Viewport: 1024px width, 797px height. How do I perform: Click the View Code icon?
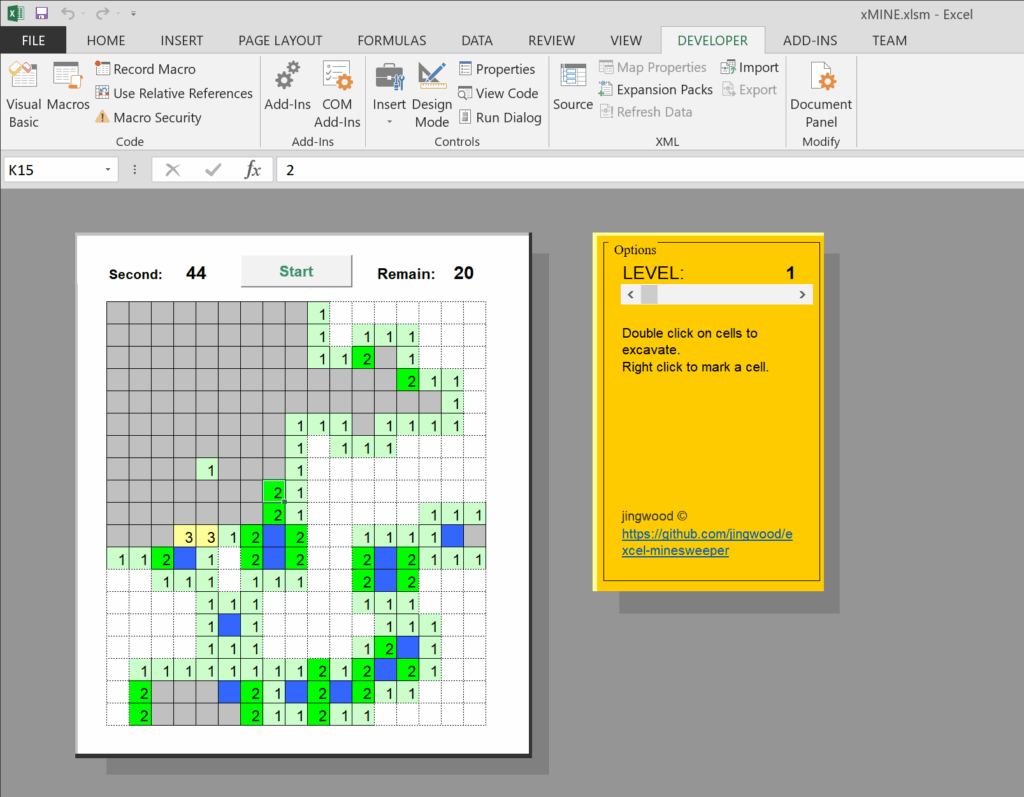pos(498,93)
